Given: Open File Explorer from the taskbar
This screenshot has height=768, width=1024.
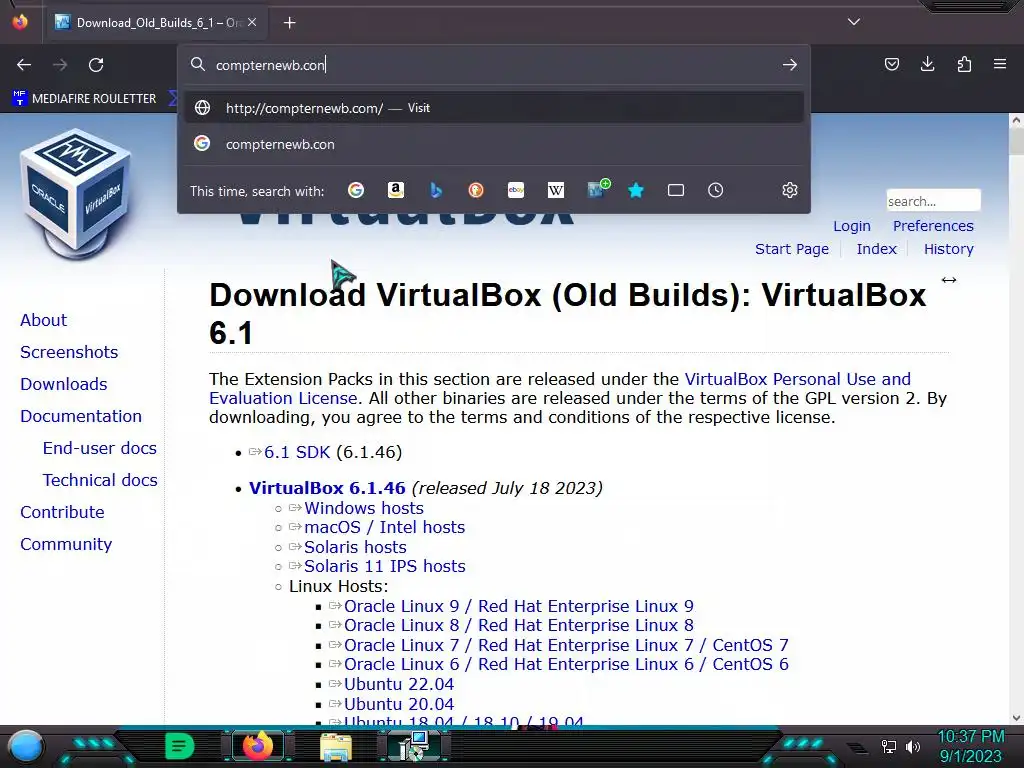Looking at the screenshot, I should pyautogui.click(x=336, y=746).
